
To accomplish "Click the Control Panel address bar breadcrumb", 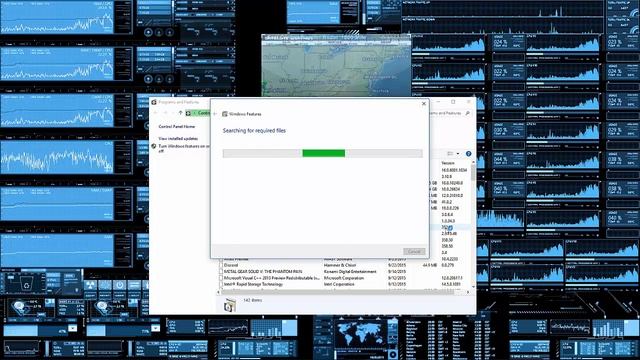I will coord(204,113).
